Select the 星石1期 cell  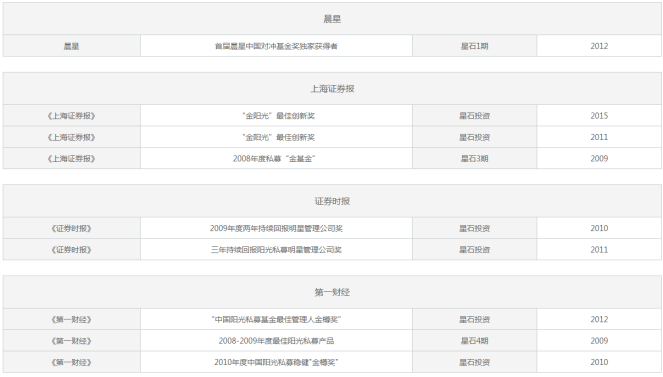point(474,46)
